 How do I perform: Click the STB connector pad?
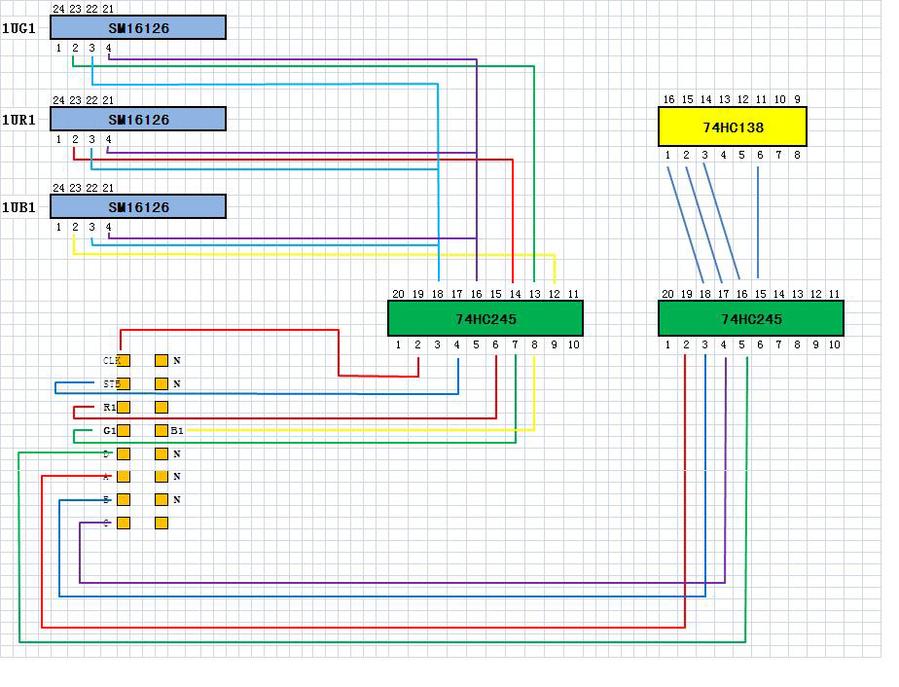coord(124,384)
